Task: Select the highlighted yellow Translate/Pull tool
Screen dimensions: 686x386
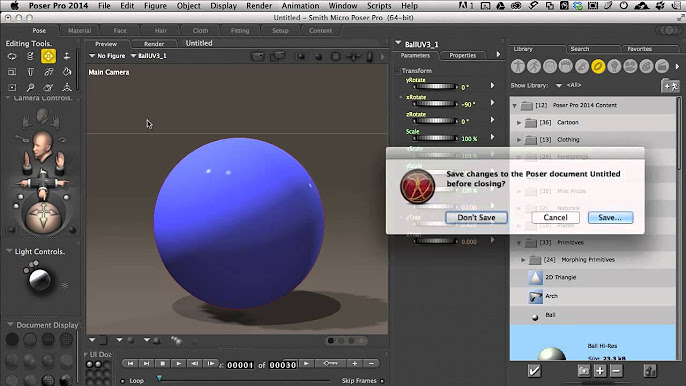Action: click(x=48, y=56)
